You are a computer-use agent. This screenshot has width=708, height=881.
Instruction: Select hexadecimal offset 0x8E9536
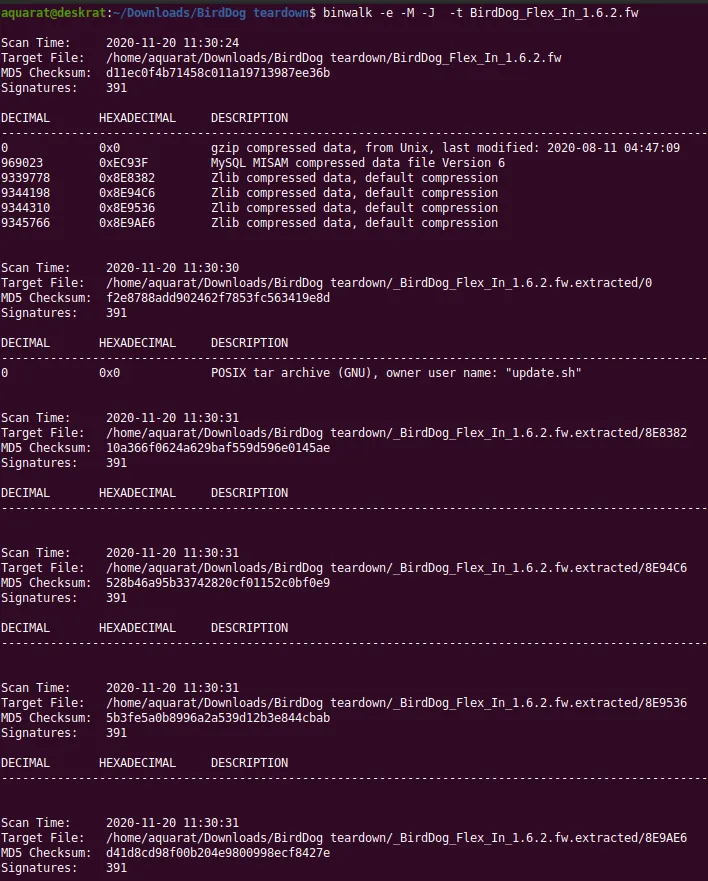(127, 208)
